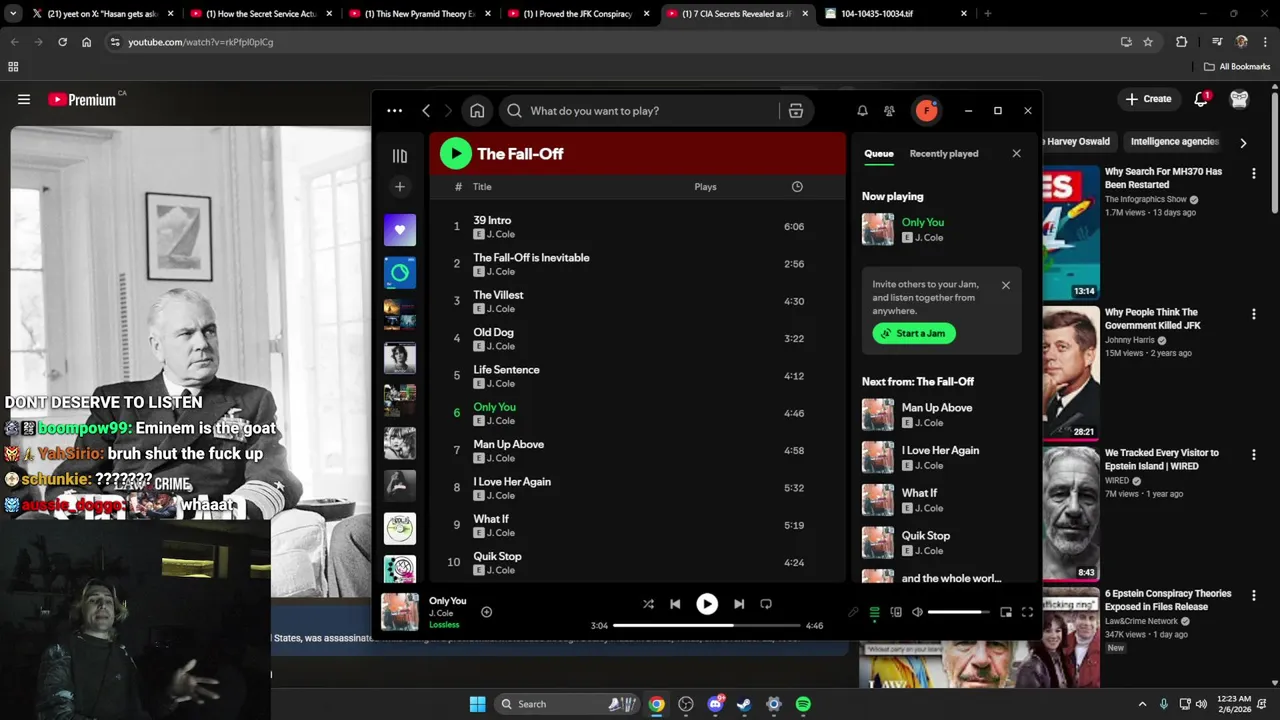Mute Spotify via the speaker icon

(917, 612)
